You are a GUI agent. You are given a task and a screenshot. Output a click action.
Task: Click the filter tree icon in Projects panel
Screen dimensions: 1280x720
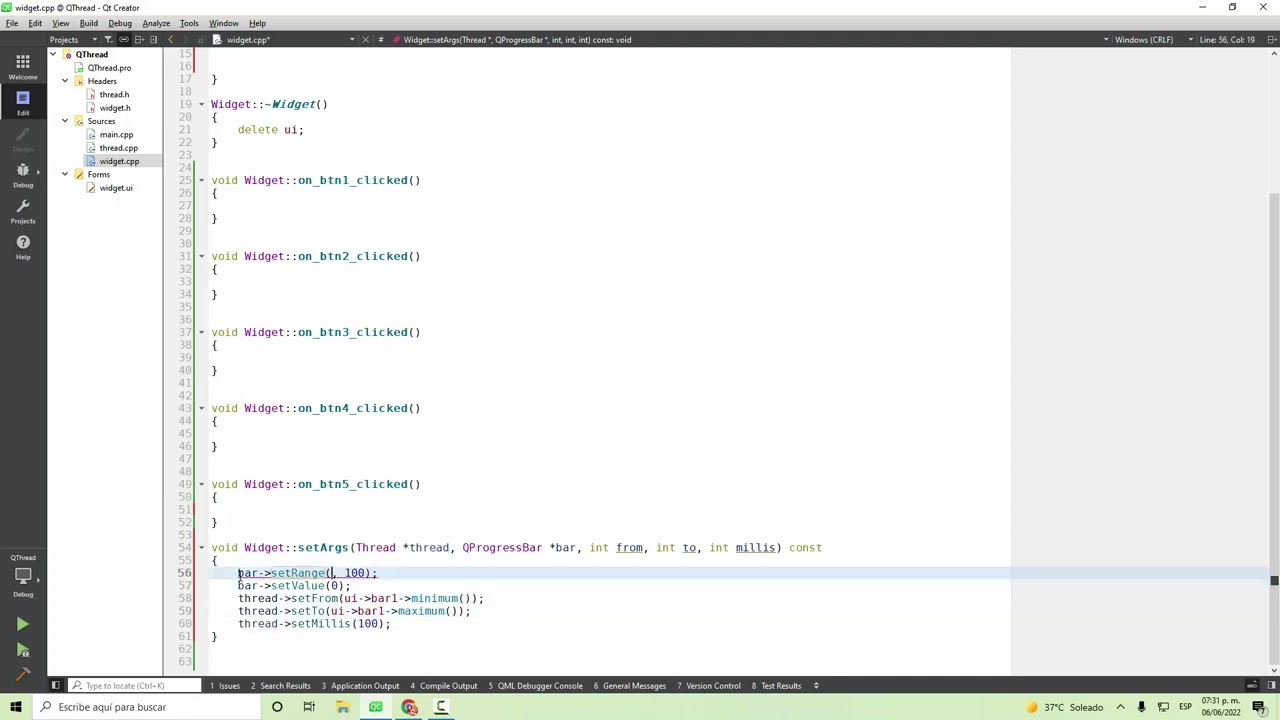108,40
